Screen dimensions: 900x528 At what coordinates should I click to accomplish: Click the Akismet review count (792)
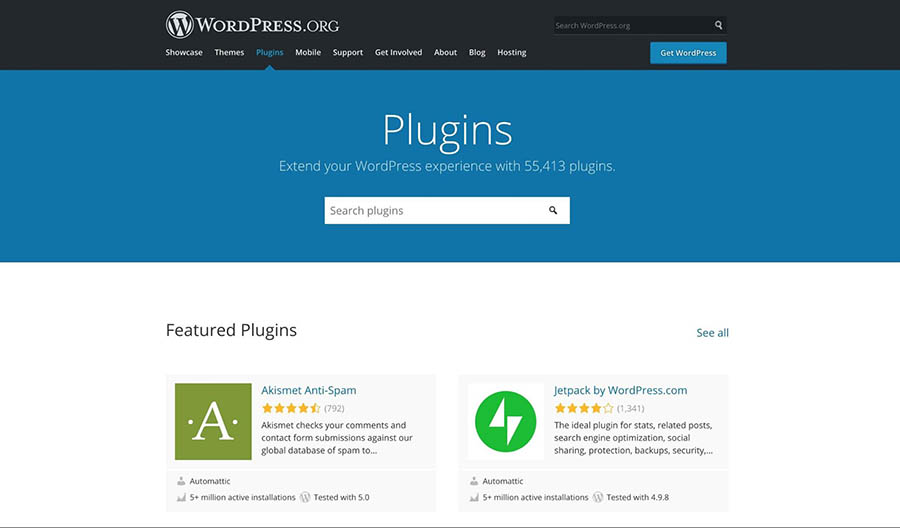tap(334, 409)
